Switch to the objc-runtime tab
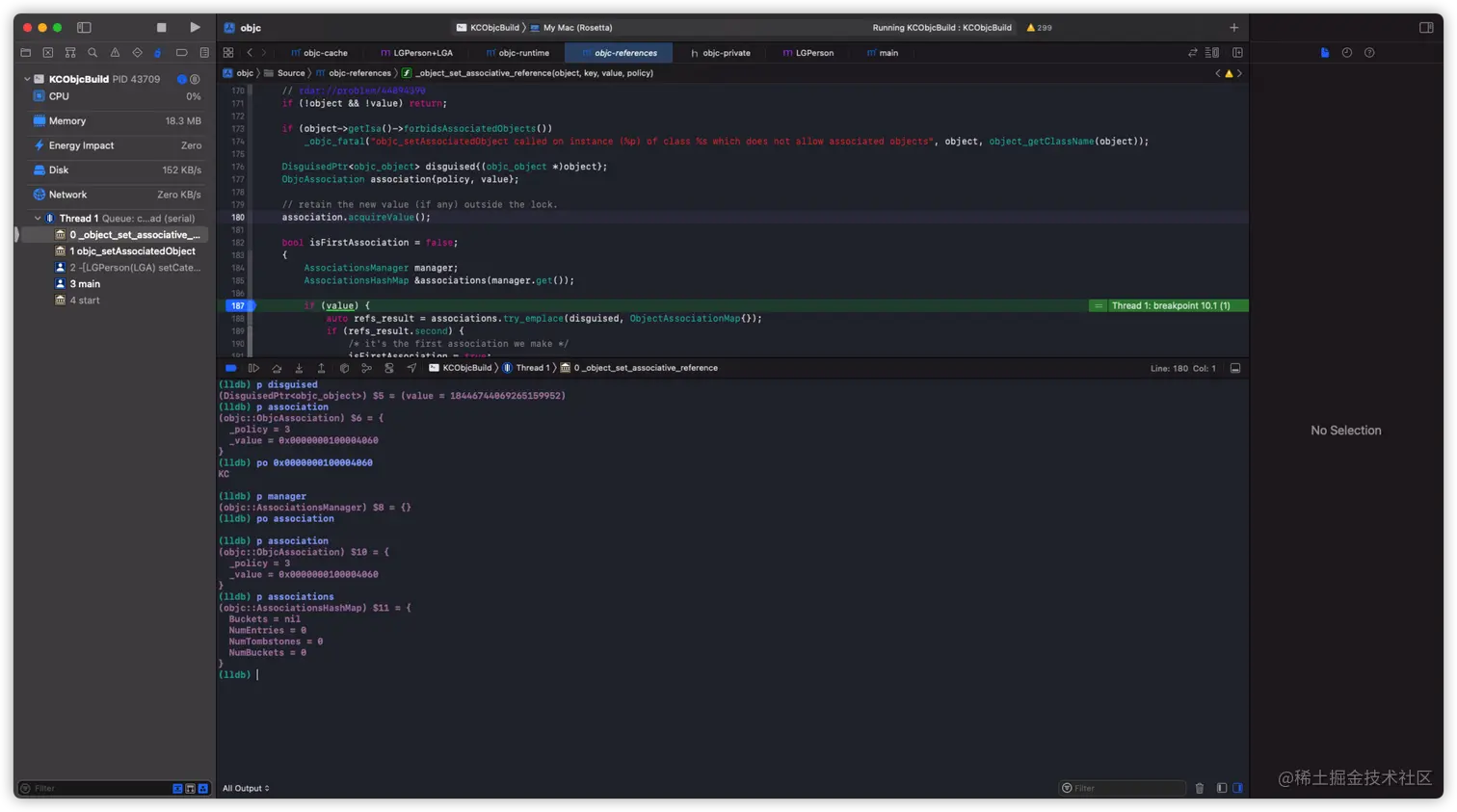The width and height of the screenshot is (1457, 812). coord(517,53)
